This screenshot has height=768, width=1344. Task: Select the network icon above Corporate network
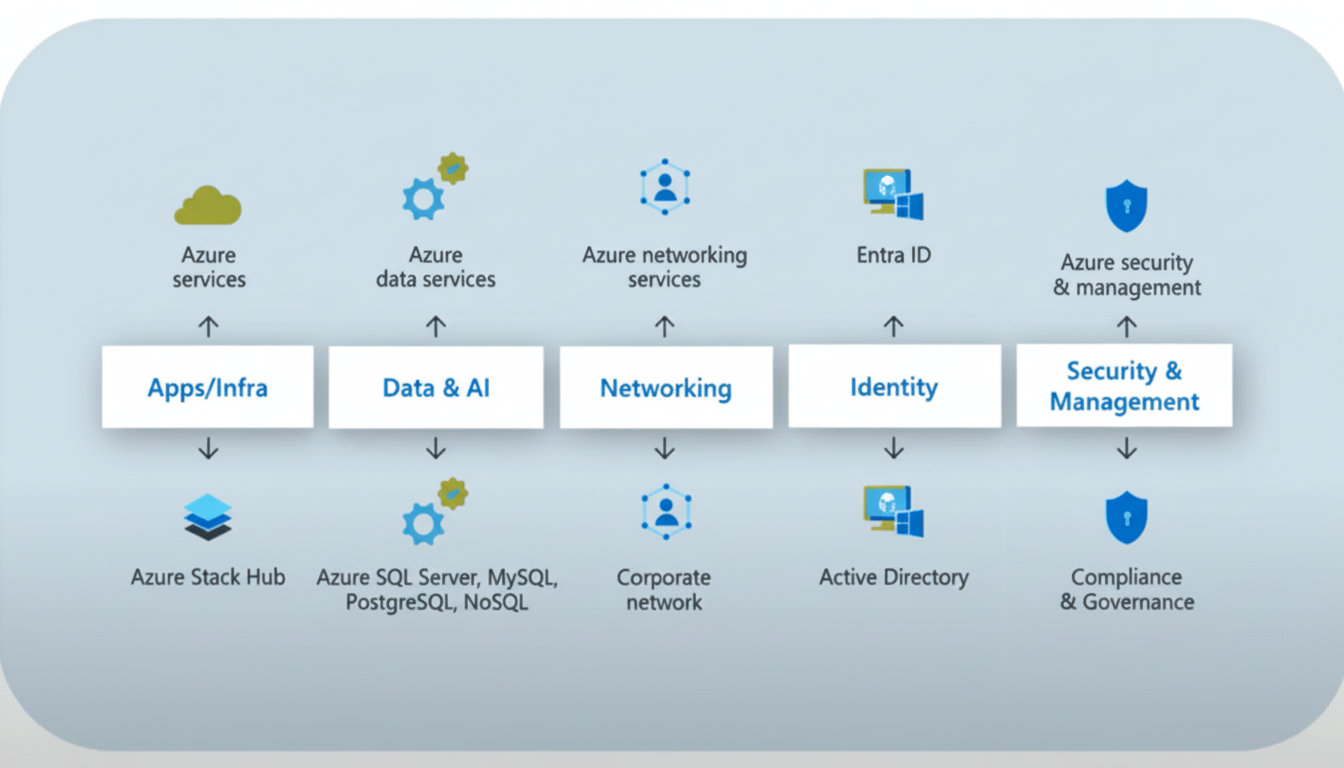pos(665,511)
